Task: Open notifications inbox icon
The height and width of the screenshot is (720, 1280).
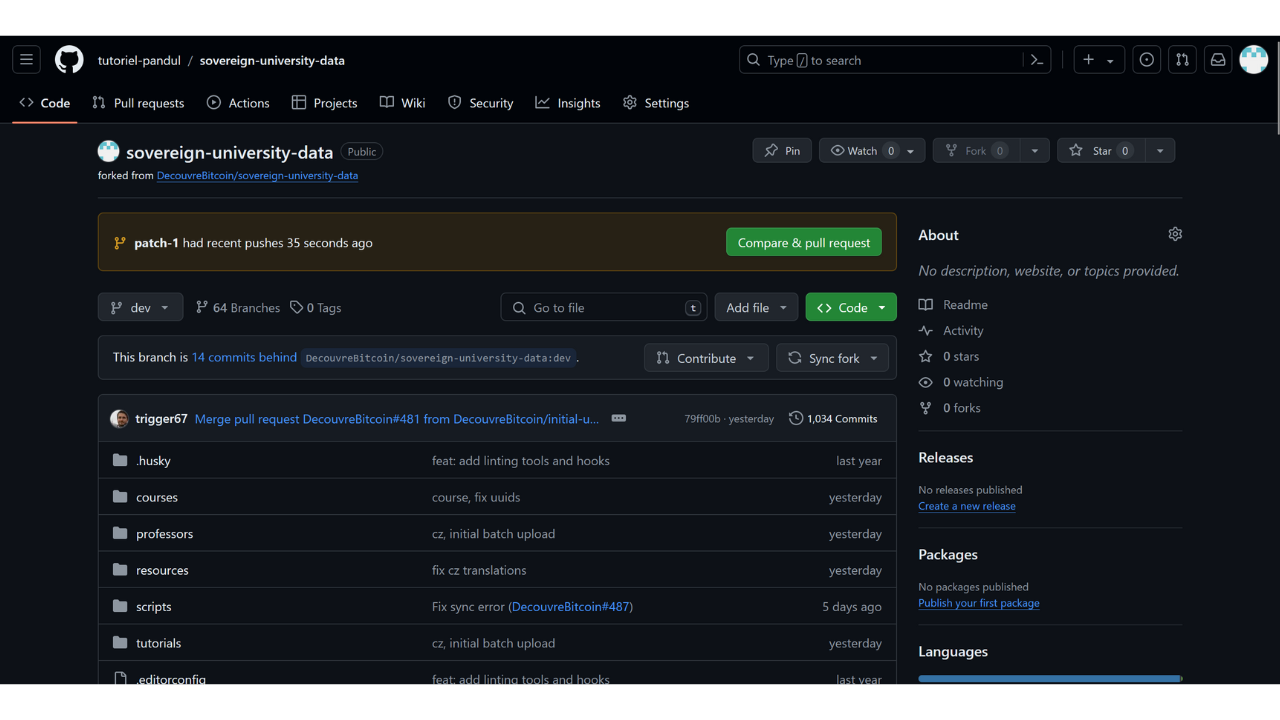Action: [1218, 60]
